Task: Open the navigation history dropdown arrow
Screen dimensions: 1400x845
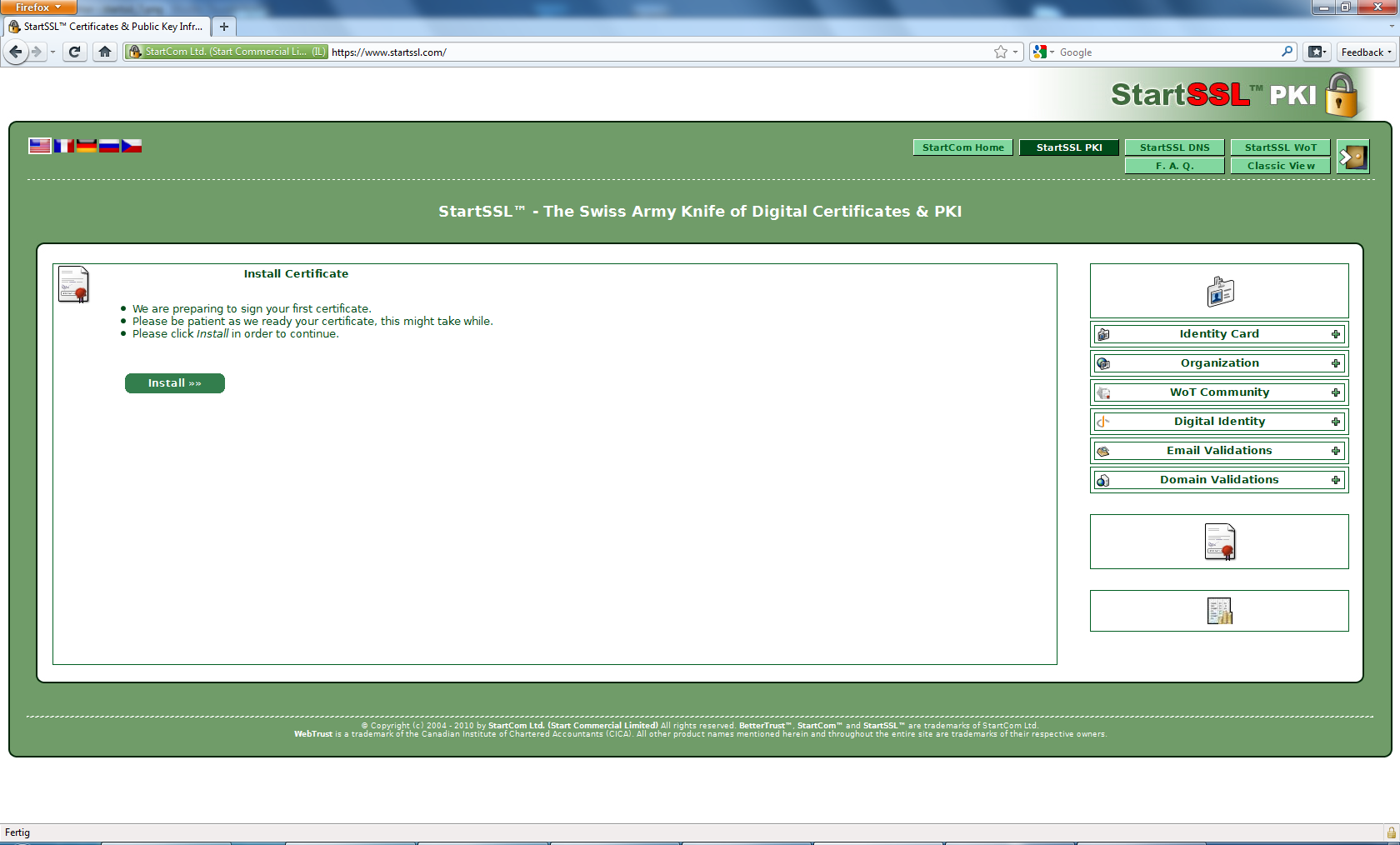Action: (52, 52)
